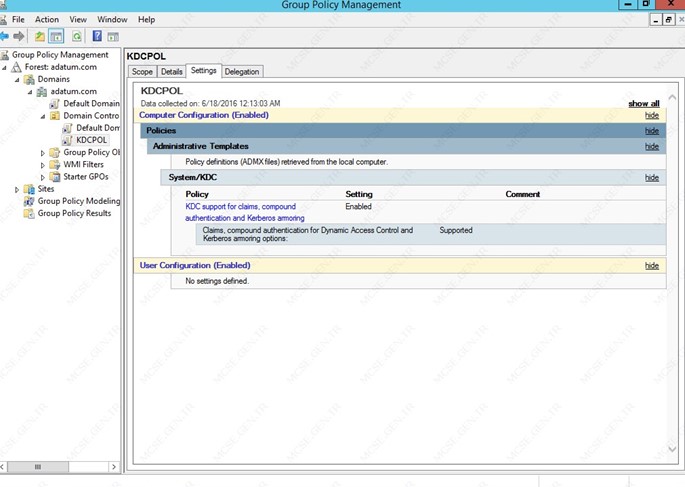685x487 pixels.
Task: Expand the Sites tree node
Action: [17, 190]
